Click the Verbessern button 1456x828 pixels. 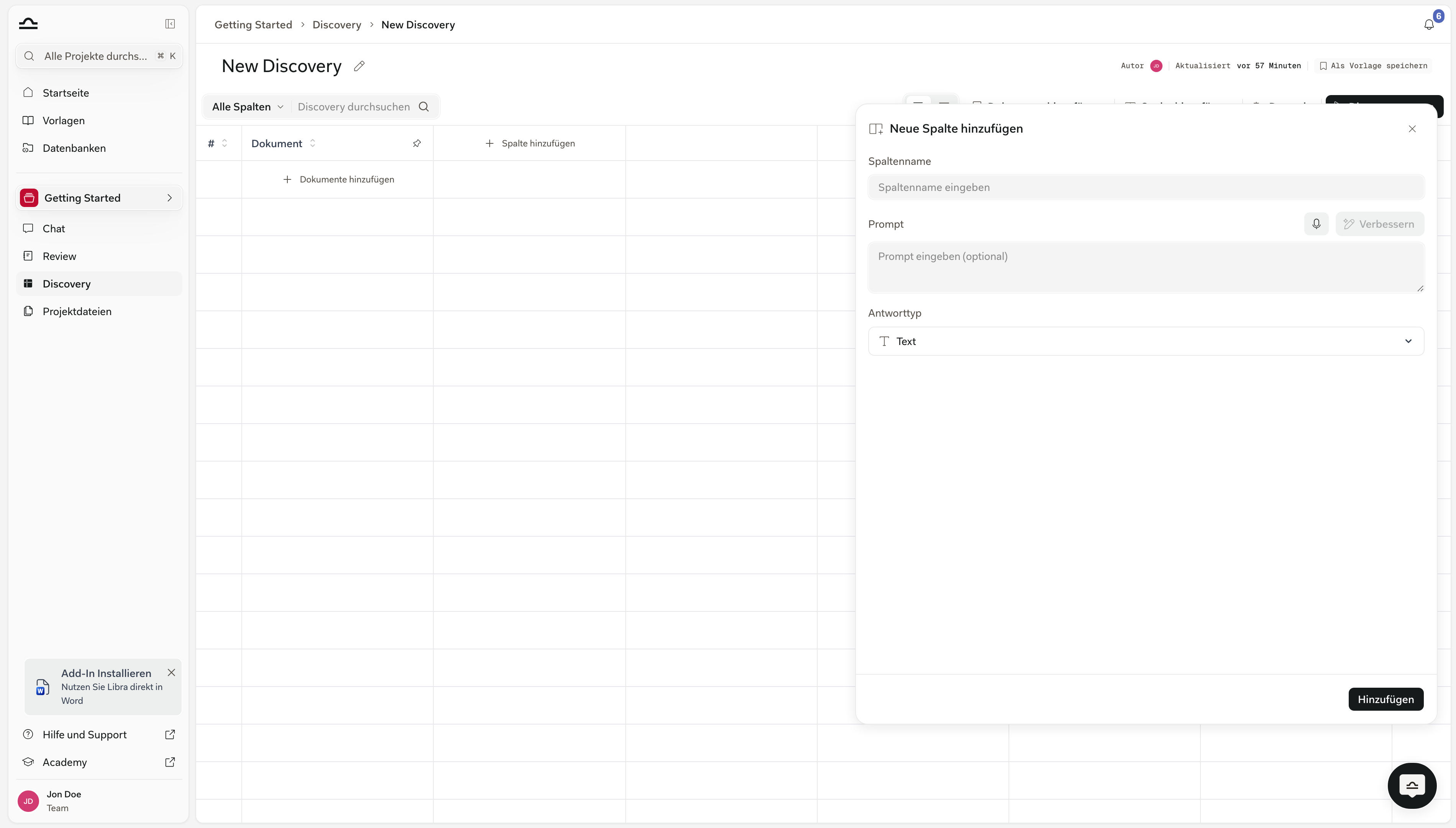point(1379,223)
